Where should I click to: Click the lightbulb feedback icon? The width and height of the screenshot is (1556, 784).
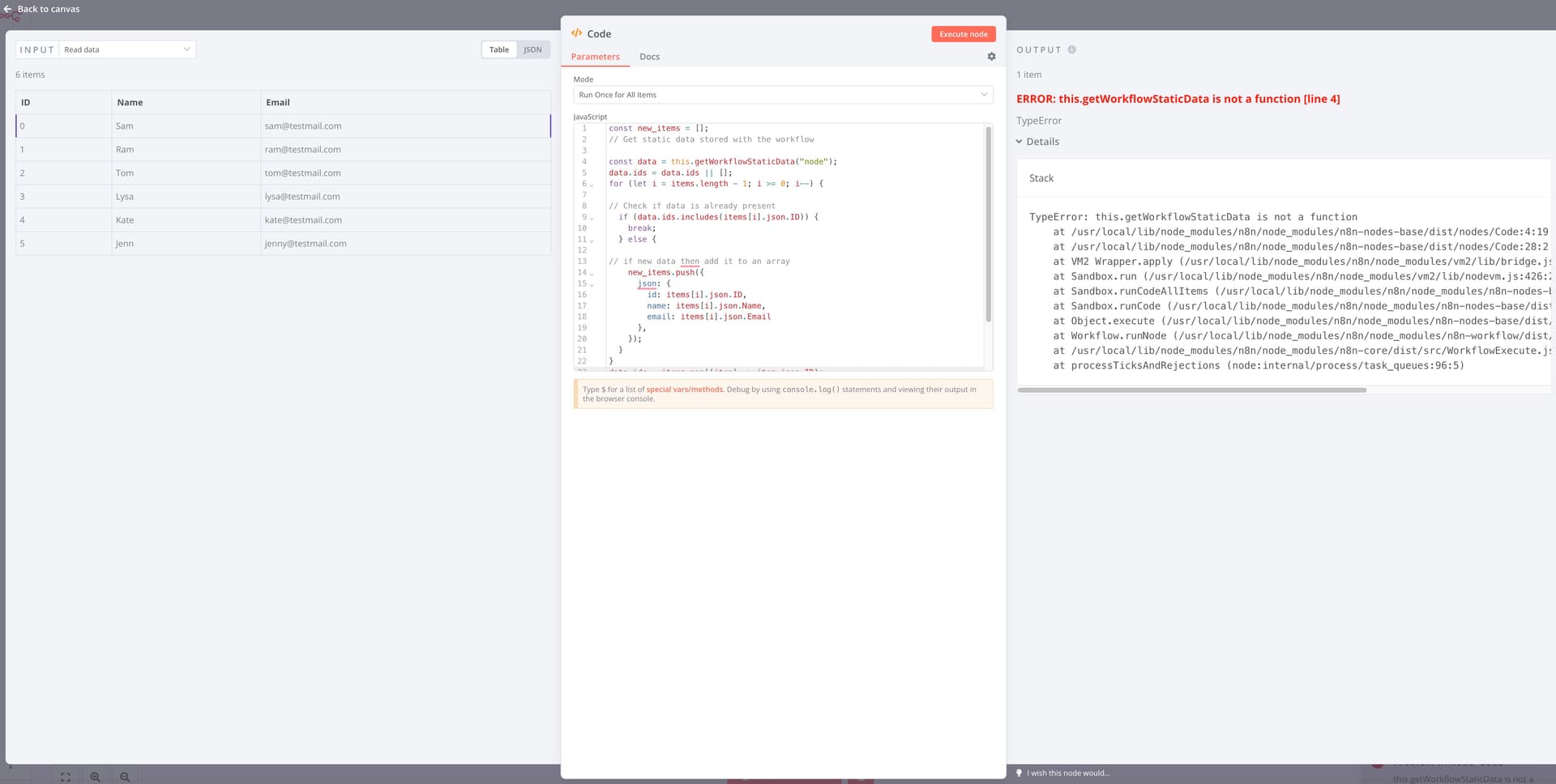(x=1020, y=773)
